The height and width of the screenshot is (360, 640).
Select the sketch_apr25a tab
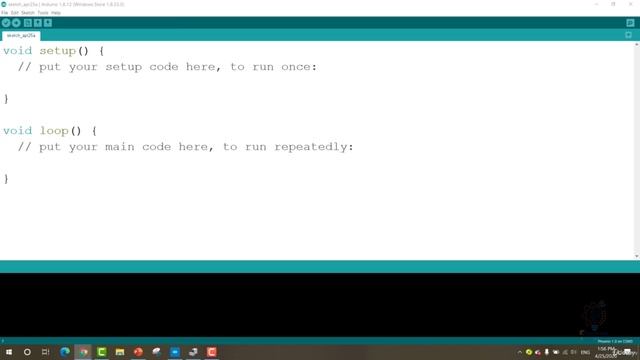click(x=21, y=36)
